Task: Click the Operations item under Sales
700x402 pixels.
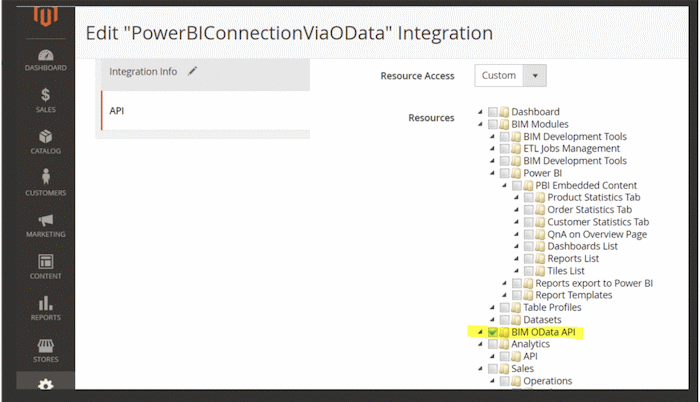Action: click(x=548, y=381)
